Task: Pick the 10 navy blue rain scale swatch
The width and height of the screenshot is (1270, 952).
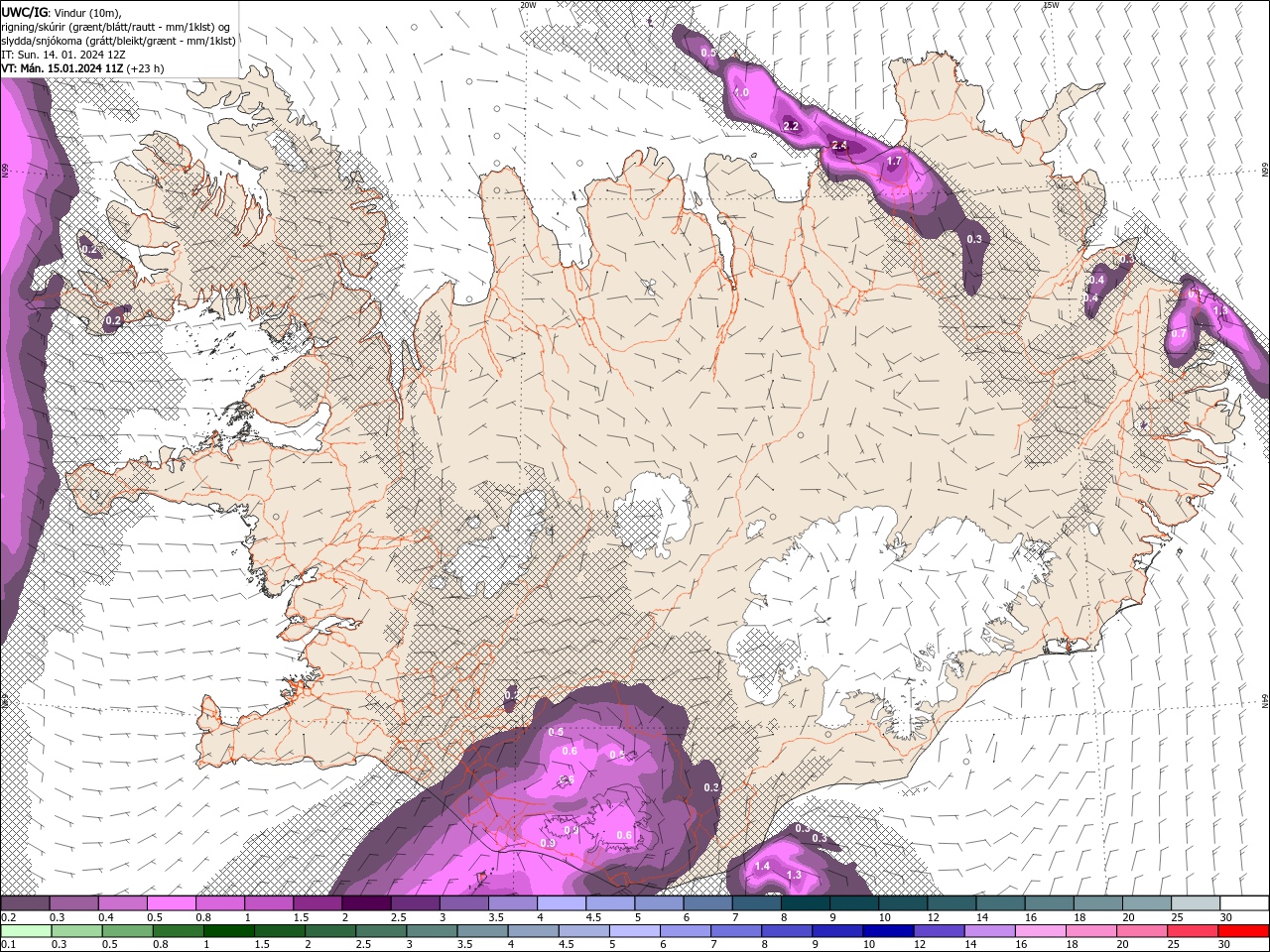Action: tap(888, 931)
